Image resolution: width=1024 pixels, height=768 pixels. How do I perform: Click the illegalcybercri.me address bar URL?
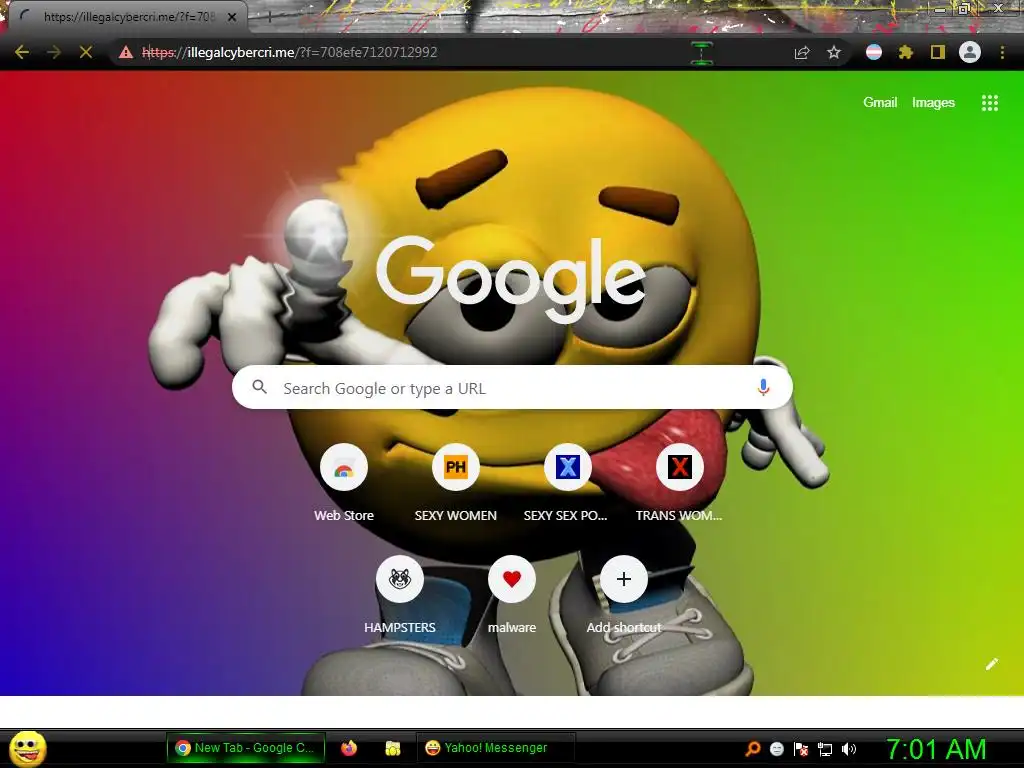(x=289, y=52)
